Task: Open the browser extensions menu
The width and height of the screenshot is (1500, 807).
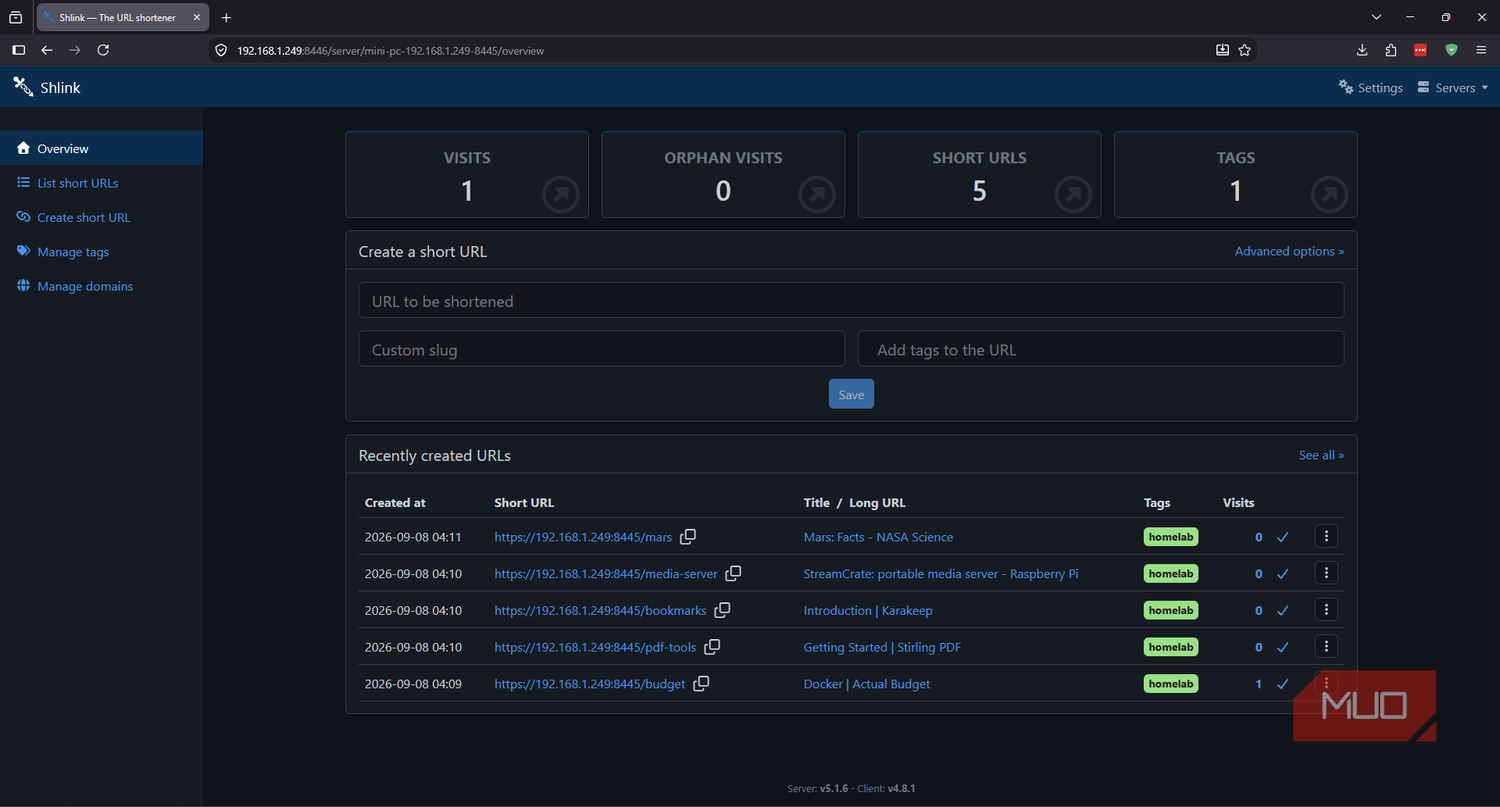Action: [x=1391, y=50]
